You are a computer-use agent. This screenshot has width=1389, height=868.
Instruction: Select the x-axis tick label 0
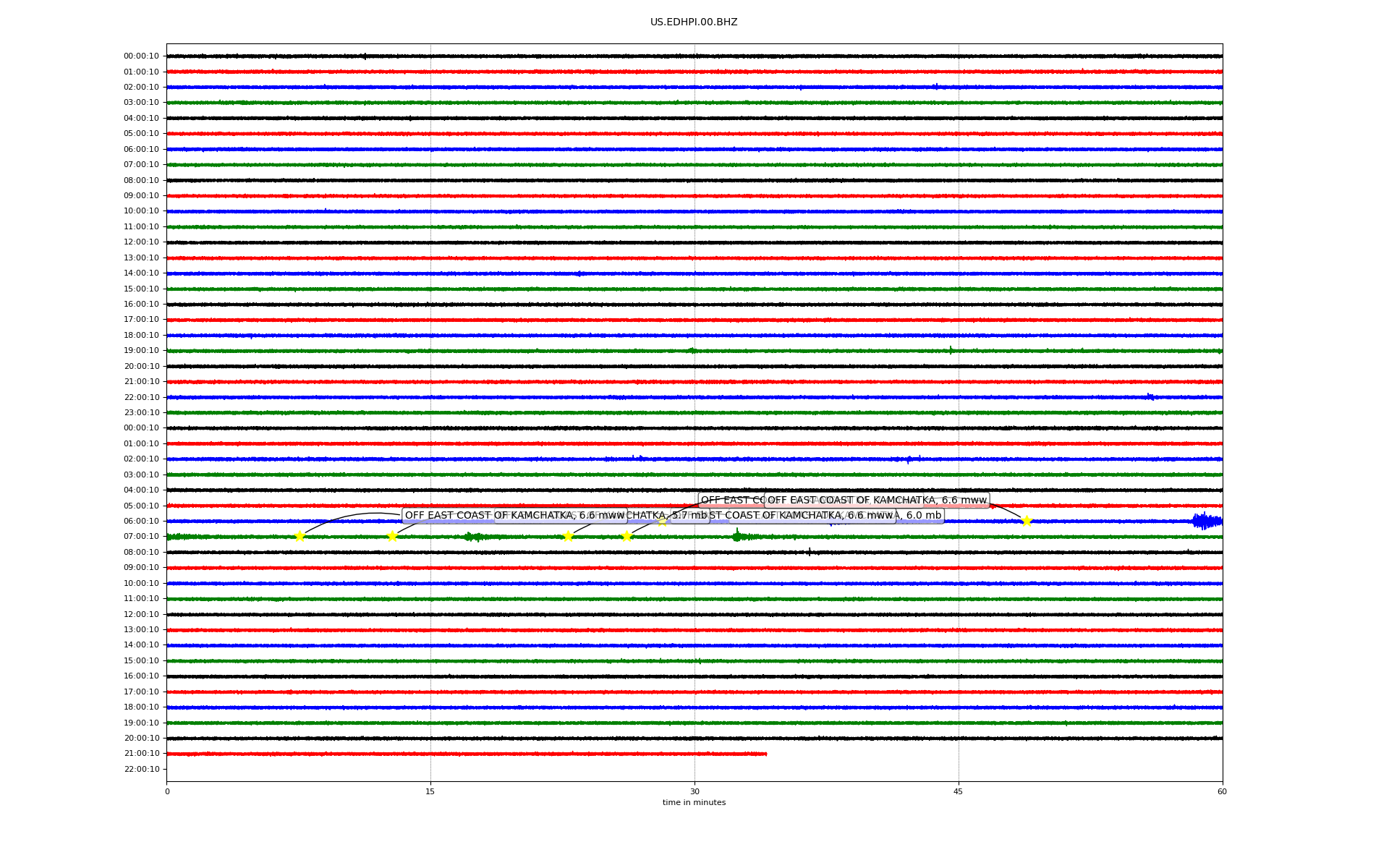click(x=167, y=791)
